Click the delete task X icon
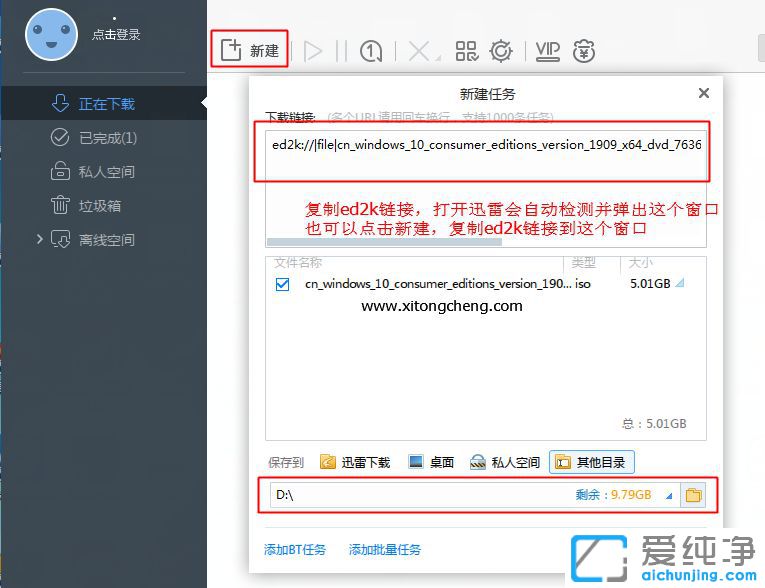 click(420, 51)
